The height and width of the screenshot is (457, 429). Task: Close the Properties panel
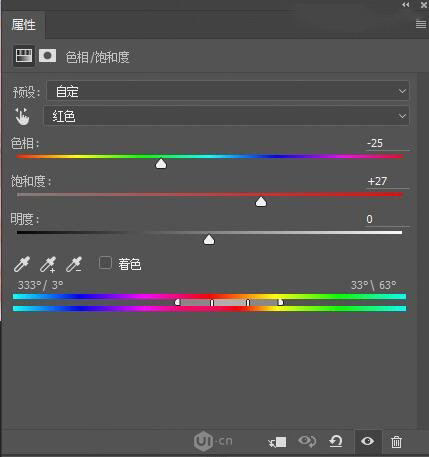424,5
